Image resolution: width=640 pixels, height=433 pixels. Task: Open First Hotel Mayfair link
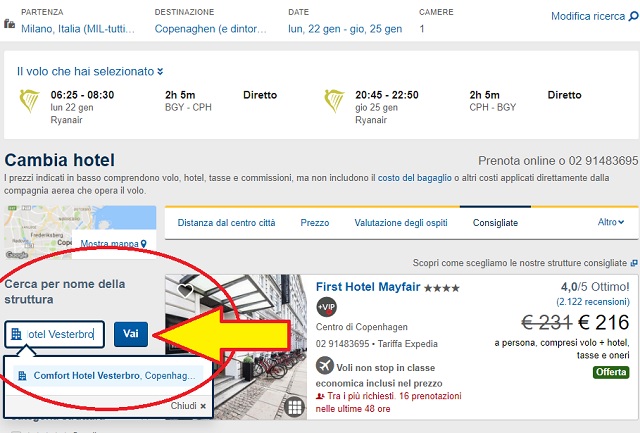pos(368,287)
